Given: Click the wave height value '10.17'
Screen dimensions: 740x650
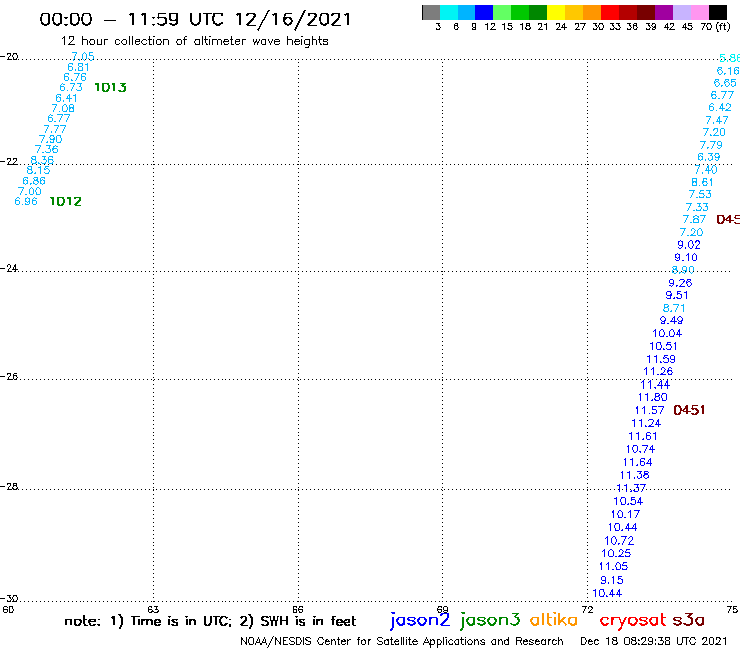Looking at the screenshot, I should coord(625,514).
